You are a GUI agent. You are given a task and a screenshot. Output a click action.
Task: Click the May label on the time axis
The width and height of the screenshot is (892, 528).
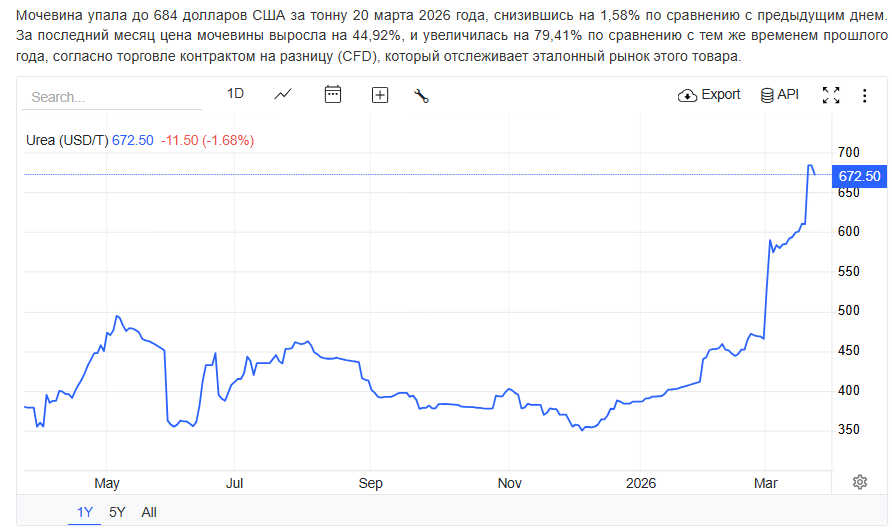pyautogui.click(x=107, y=483)
